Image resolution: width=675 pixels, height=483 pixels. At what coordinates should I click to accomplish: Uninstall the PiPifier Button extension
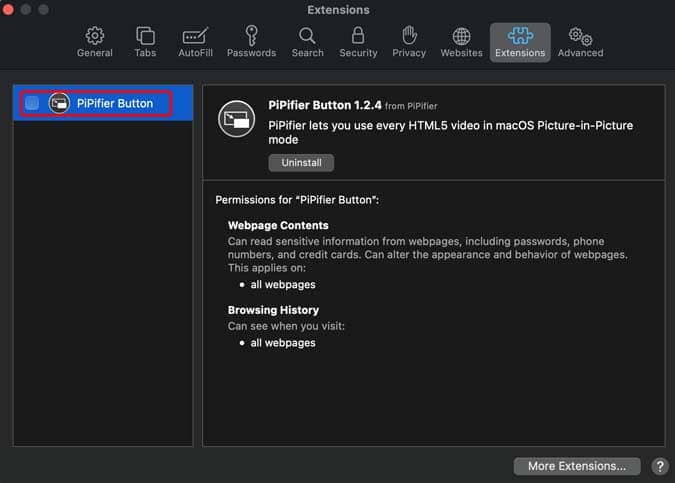[301, 163]
